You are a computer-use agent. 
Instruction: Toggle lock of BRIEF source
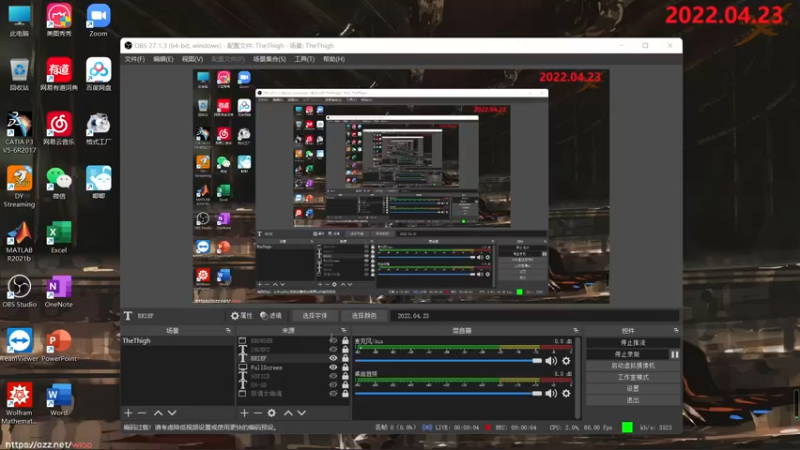(x=345, y=358)
